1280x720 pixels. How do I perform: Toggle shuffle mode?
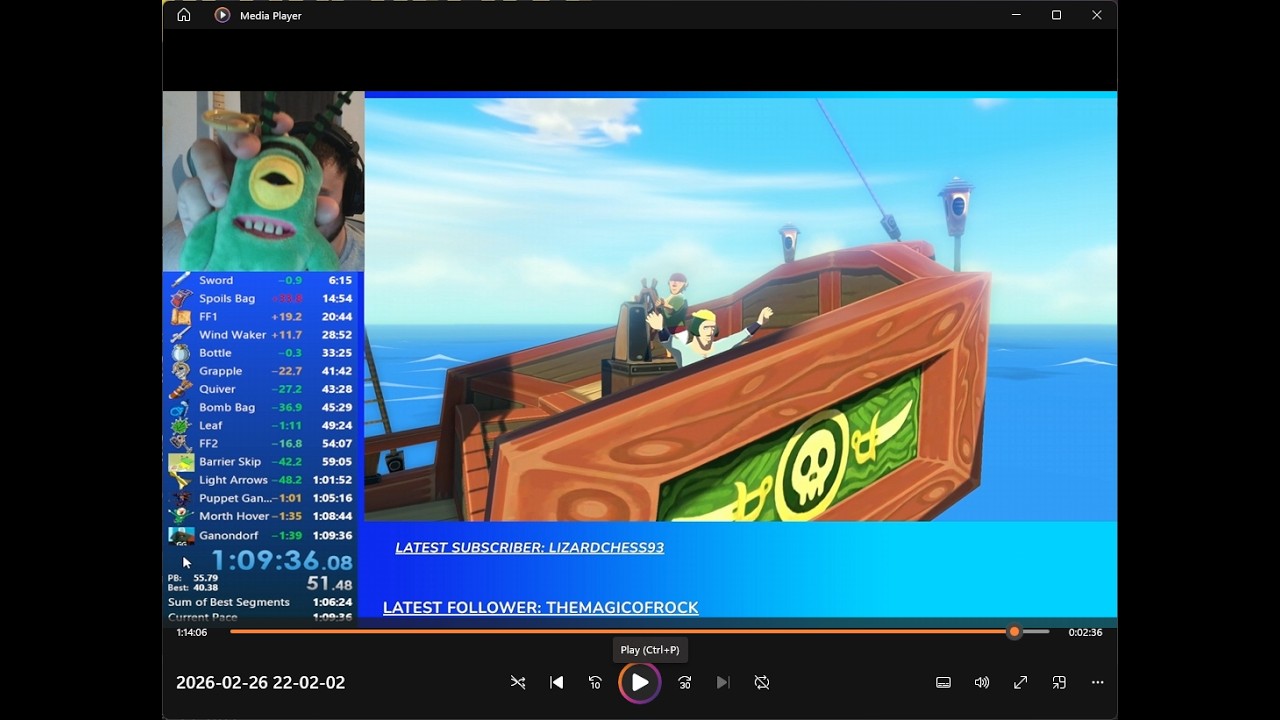[518, 682]
